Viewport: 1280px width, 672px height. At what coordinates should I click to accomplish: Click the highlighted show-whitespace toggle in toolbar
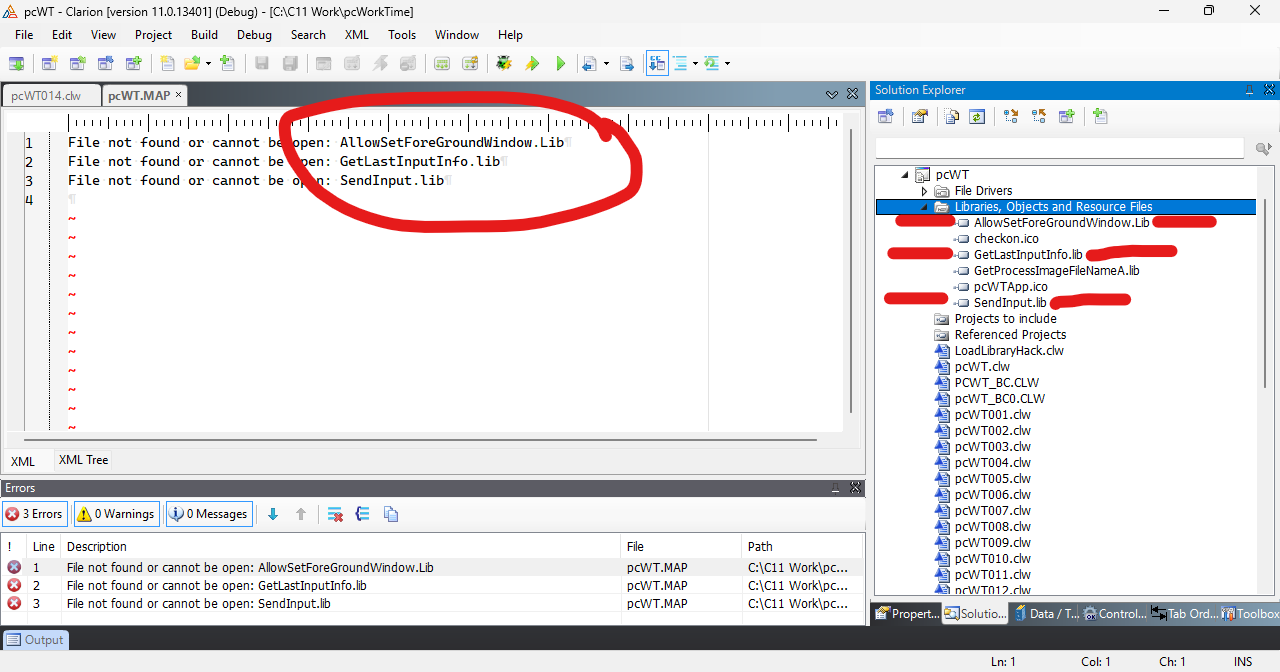(657, 63)
